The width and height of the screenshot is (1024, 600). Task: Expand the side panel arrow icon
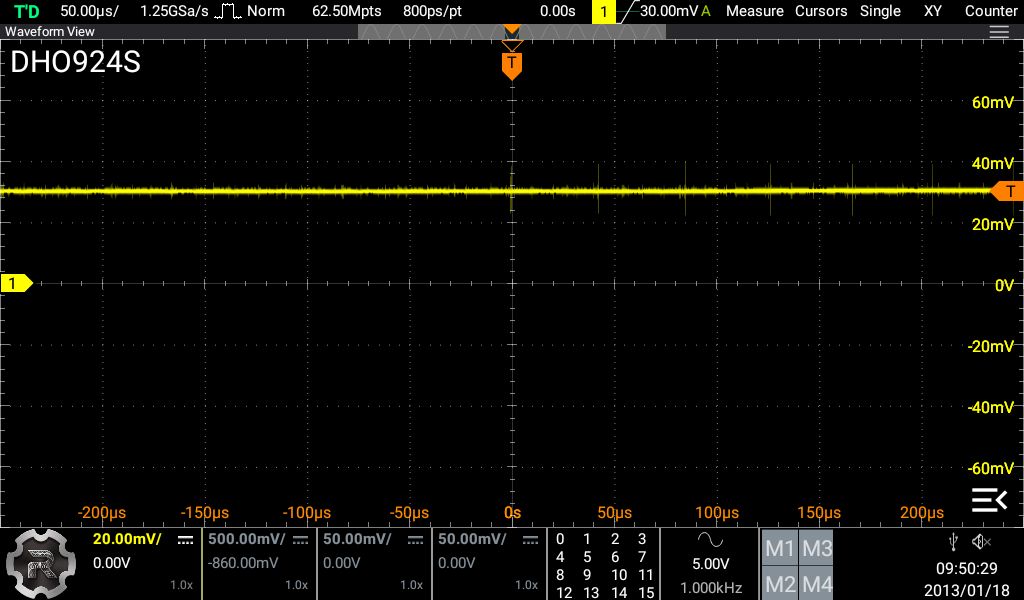(x=989, y=498)
